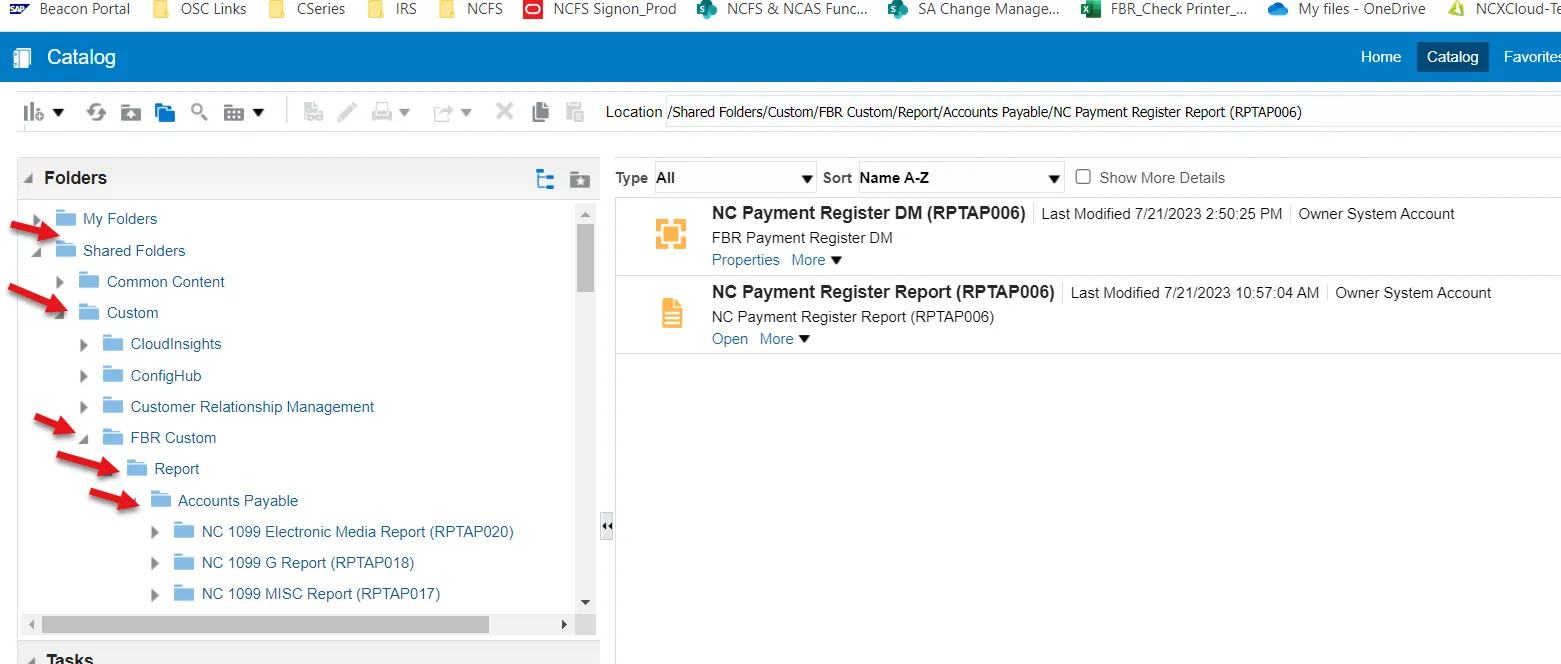Click the Properties link for Payment Register DM
The height and width of the screenshot is (664, 1561).
tap(745, 260)
